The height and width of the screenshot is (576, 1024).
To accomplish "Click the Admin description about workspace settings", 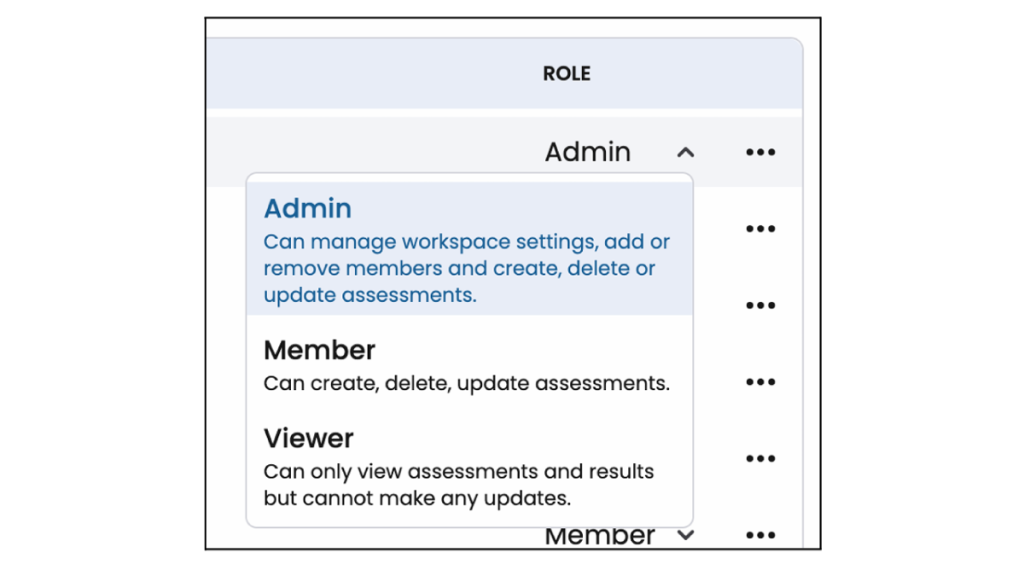I will (466, 242).
